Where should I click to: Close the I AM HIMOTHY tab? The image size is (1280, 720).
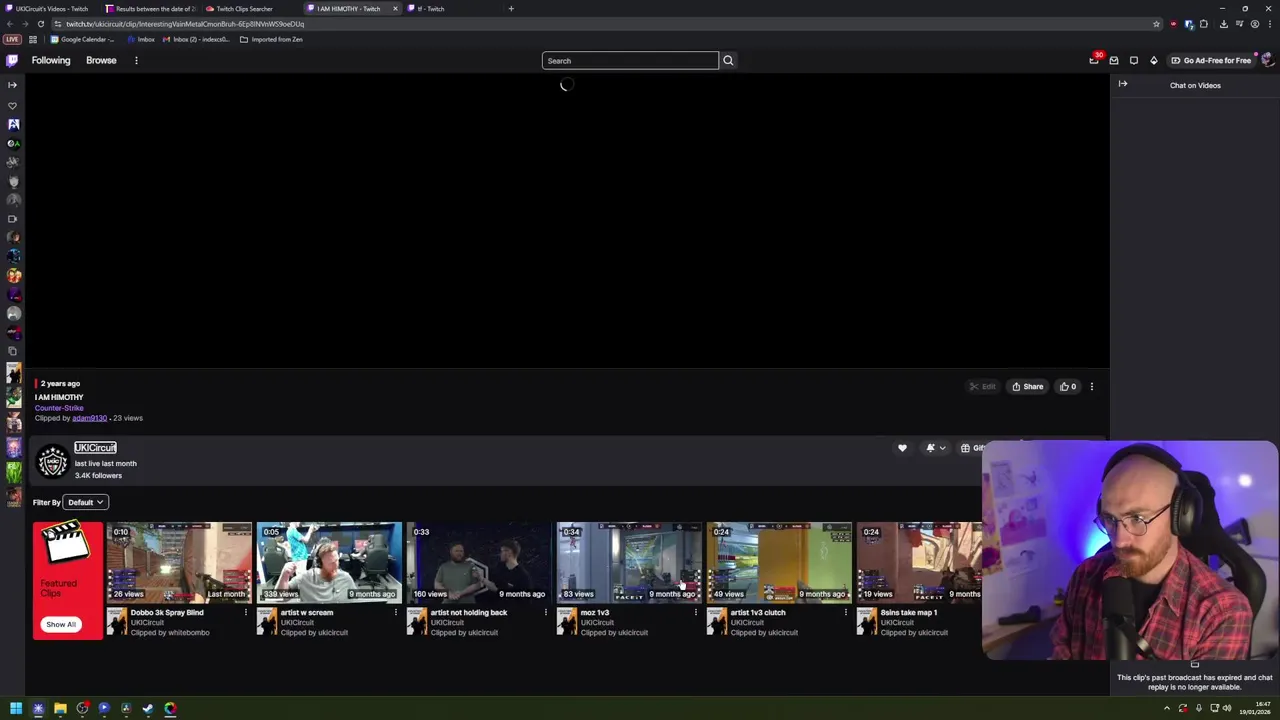point(395,9)
